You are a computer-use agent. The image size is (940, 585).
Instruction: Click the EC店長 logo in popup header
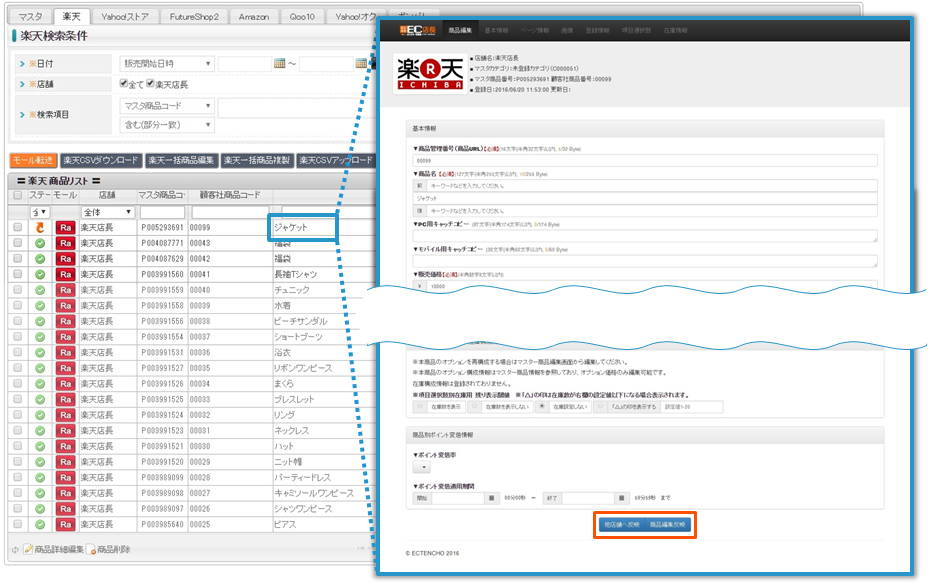[418, 30]
